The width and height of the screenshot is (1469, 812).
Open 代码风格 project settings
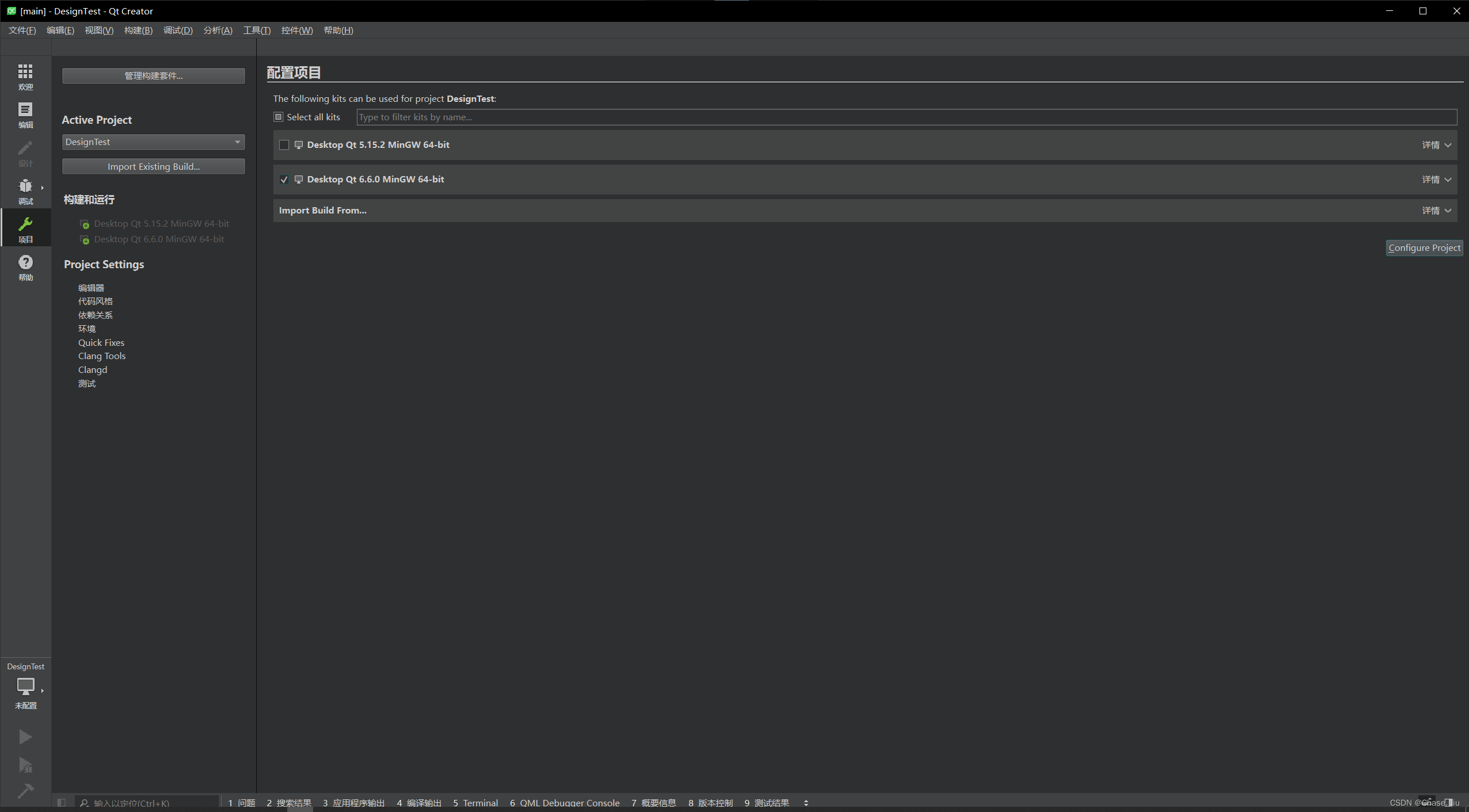click(x=96, y=302)
